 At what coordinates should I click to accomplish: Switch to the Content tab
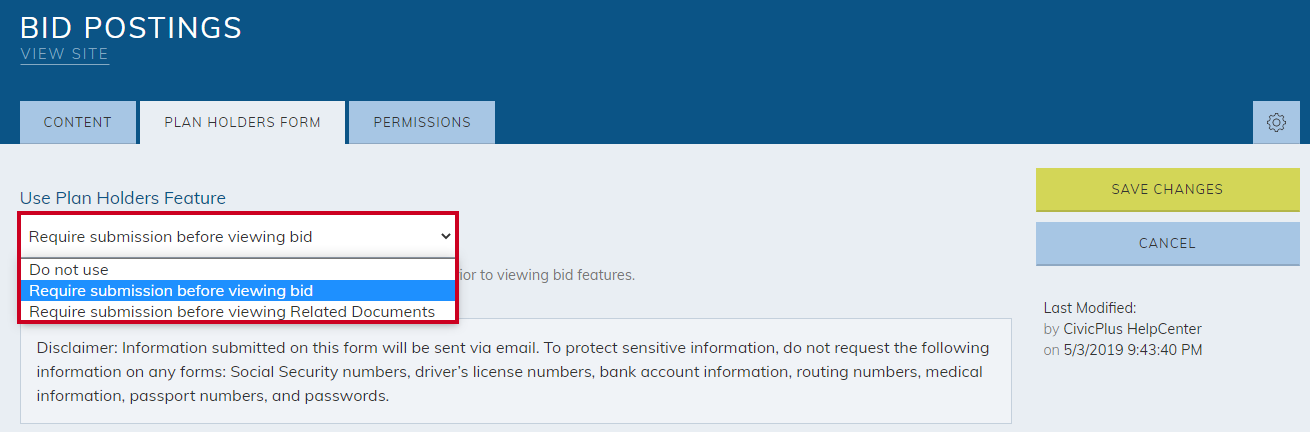point(78,122)
